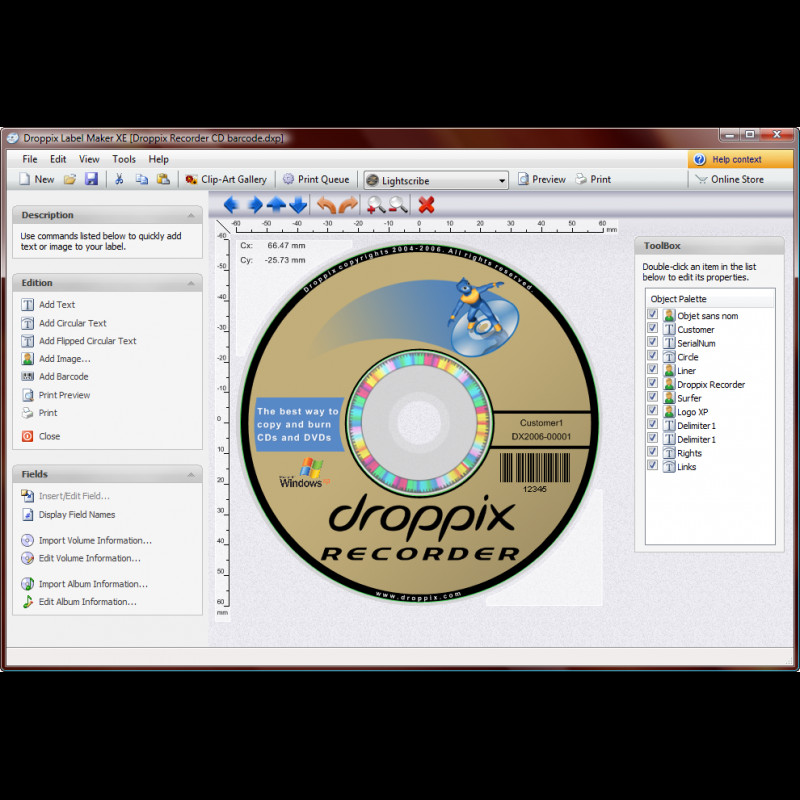
Task: Paste from clipboard icon
Action: tap(163, 179)
